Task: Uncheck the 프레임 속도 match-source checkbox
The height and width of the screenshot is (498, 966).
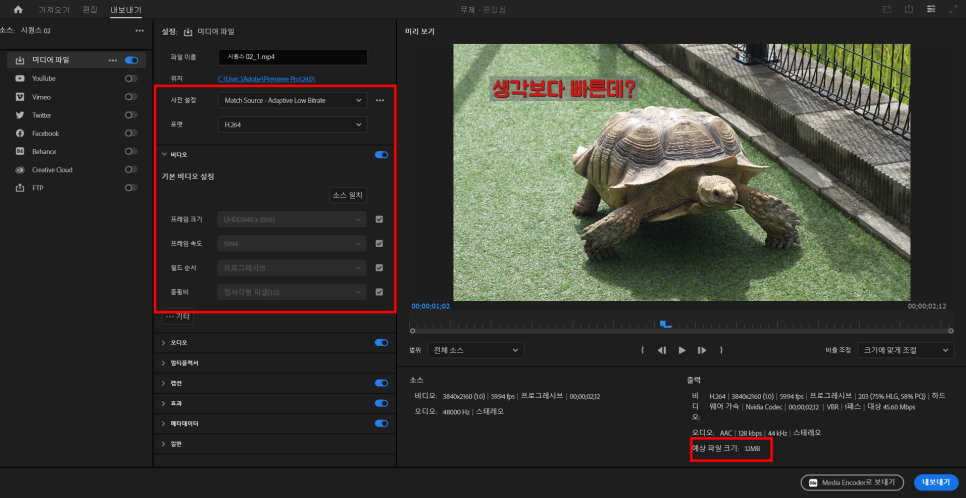Action: [x=380, y=243]
